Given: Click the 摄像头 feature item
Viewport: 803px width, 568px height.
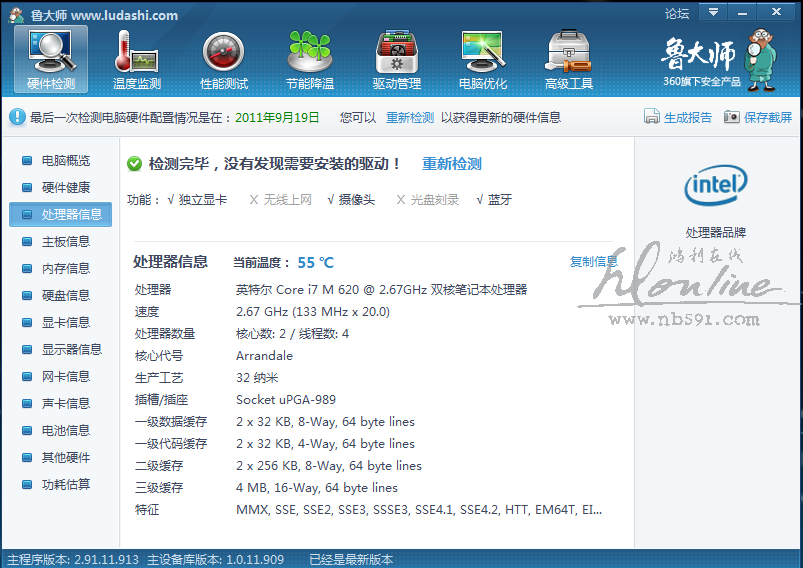Looking at the screenshot, I should [x=351, y=200].
